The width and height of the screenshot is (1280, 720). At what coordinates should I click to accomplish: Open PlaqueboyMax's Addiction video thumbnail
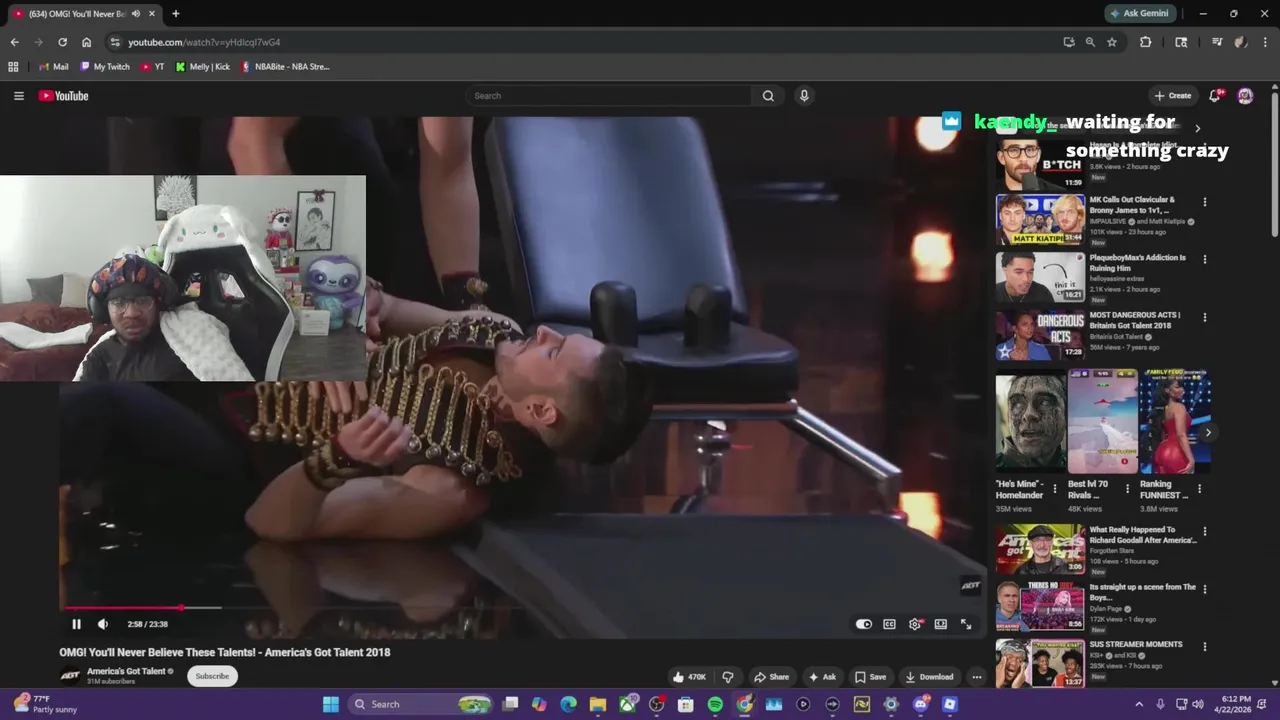pyautogui.click(x=1040, y=276)
